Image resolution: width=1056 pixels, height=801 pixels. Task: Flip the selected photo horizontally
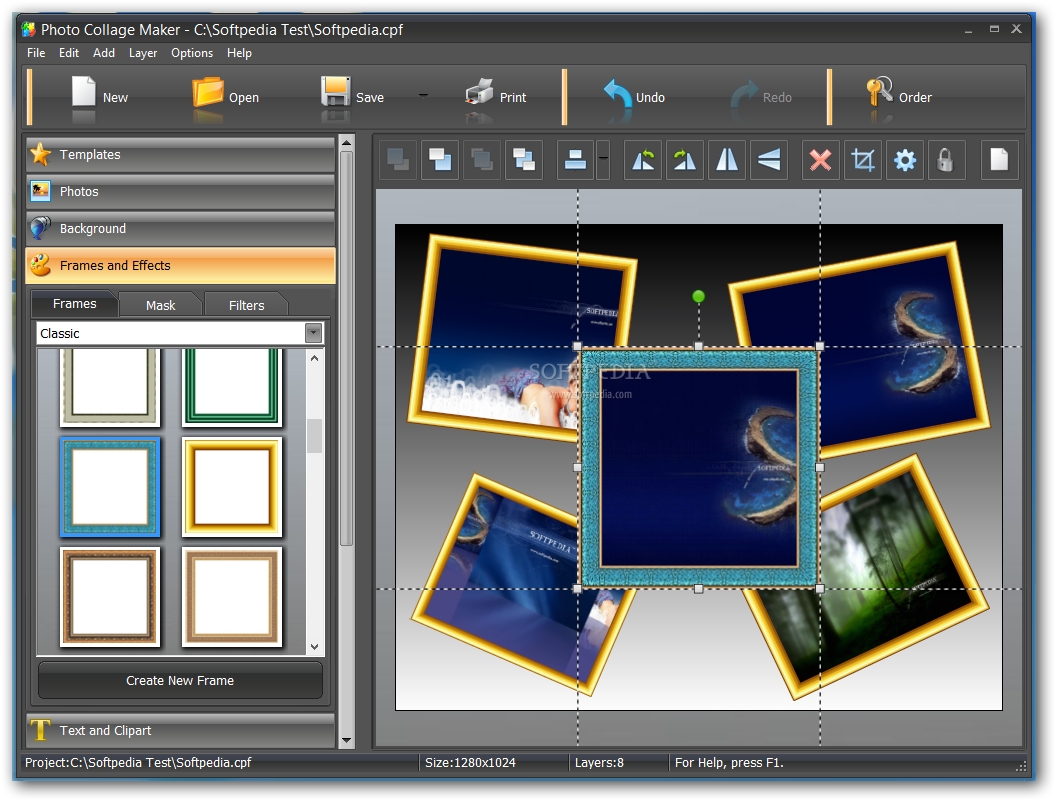point(727,160)
